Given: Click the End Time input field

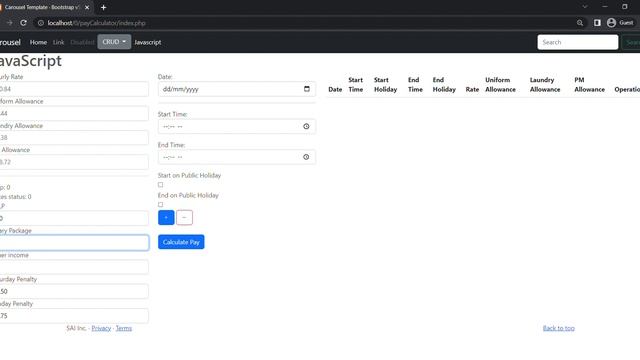Looking at the screenshot, I should pyautogui.click(x=237, y=157).
